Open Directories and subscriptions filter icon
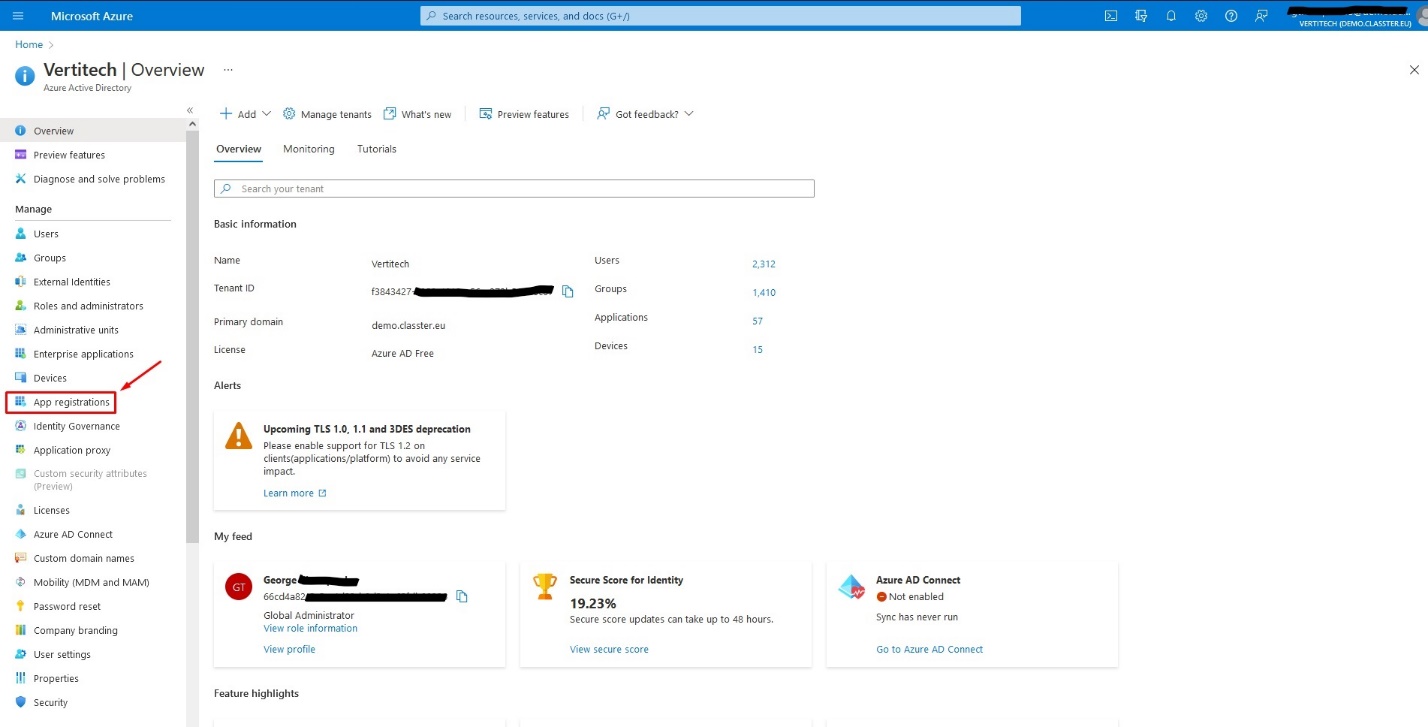The image size is (1428, 727). pos(1141,16)
